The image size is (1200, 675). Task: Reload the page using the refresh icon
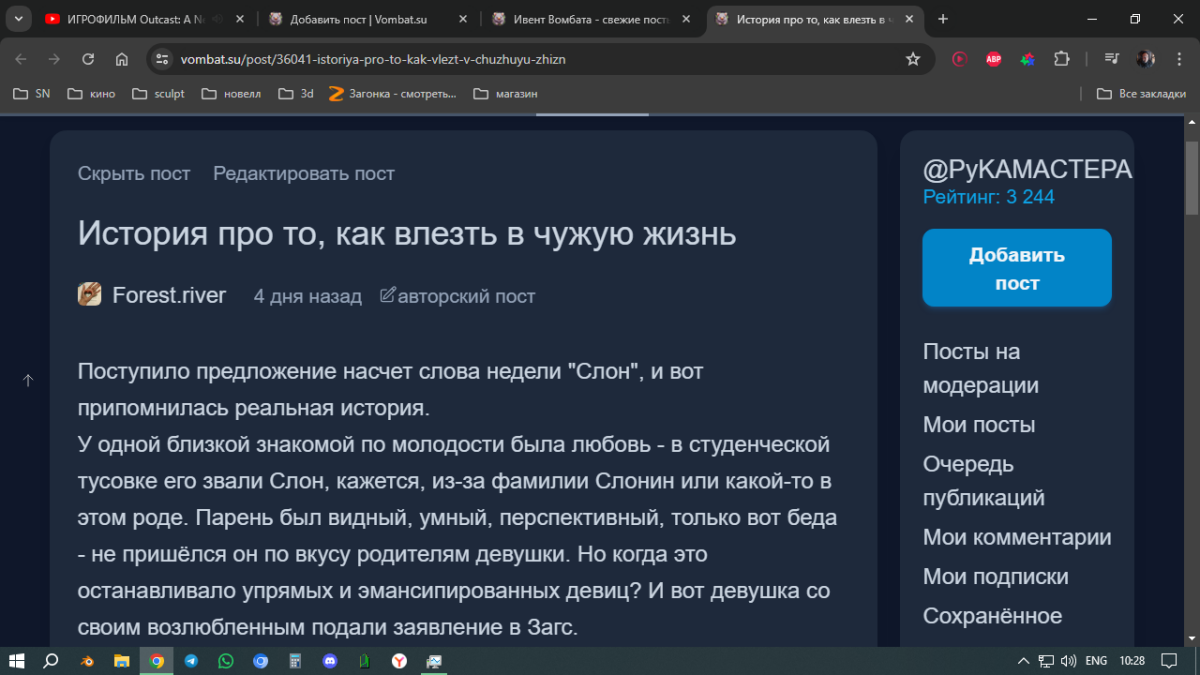coord(88,59)
